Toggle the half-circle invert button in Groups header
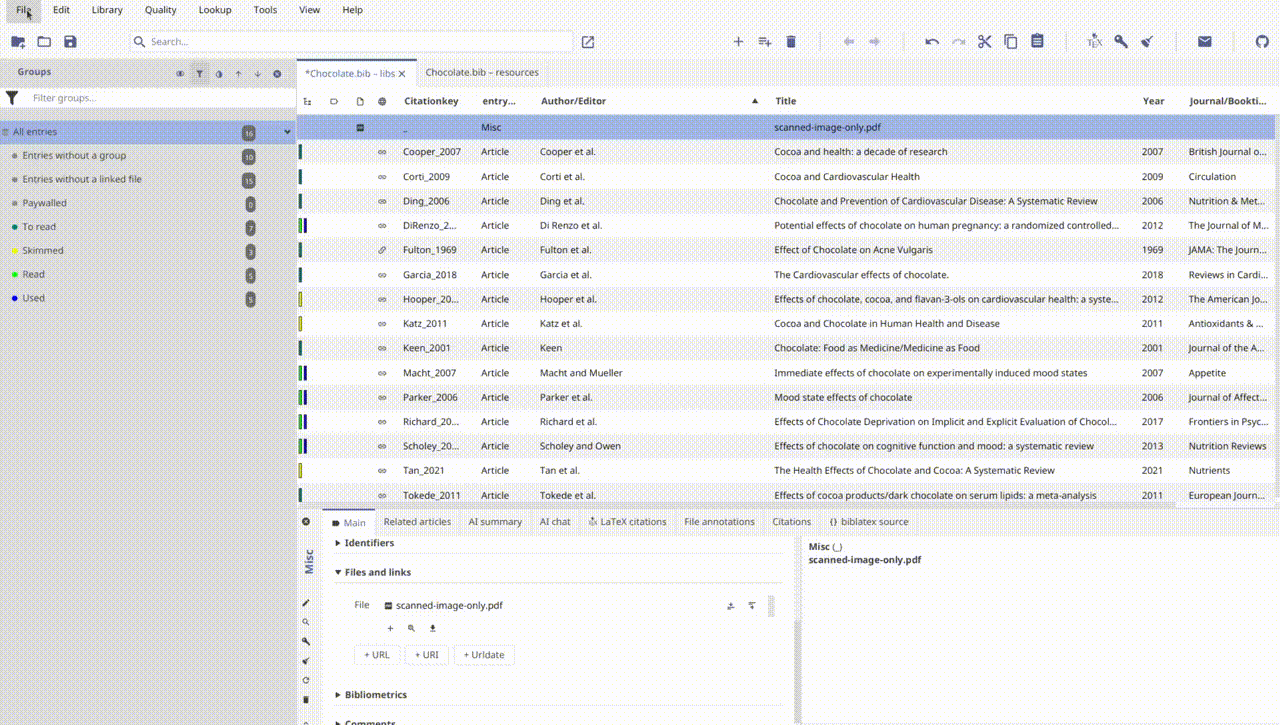The image size is (1280, 725). [x=219, y=73]
